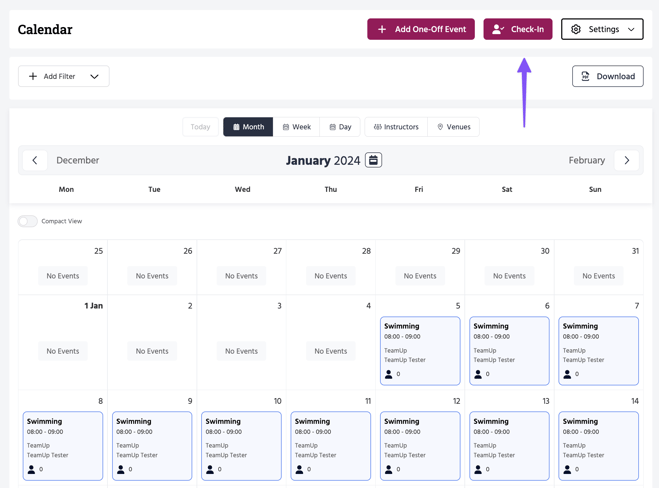Click the Check-In person icon
This screenshot has height=488, width=659.
498,30
